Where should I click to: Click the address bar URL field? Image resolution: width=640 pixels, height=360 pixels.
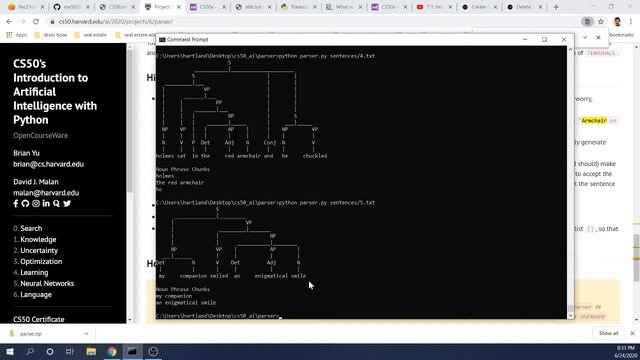point(314,22)
